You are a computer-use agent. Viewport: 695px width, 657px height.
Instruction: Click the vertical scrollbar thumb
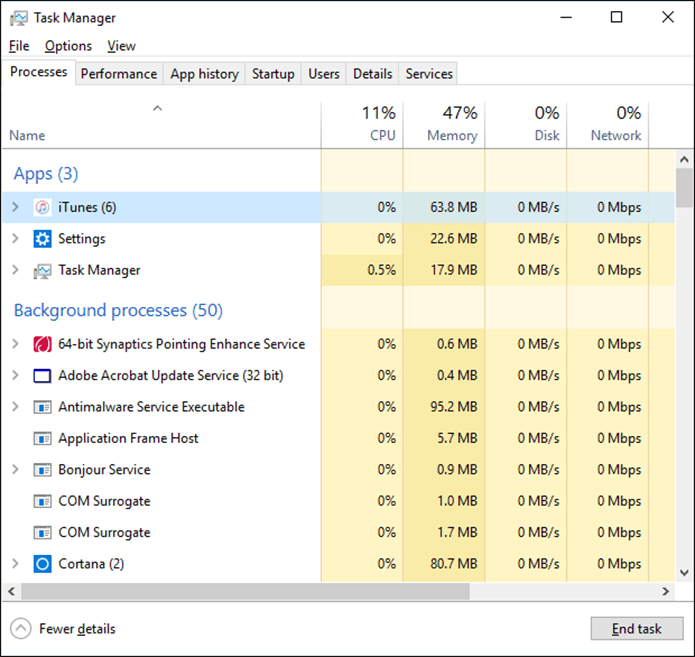click(684, 187)
